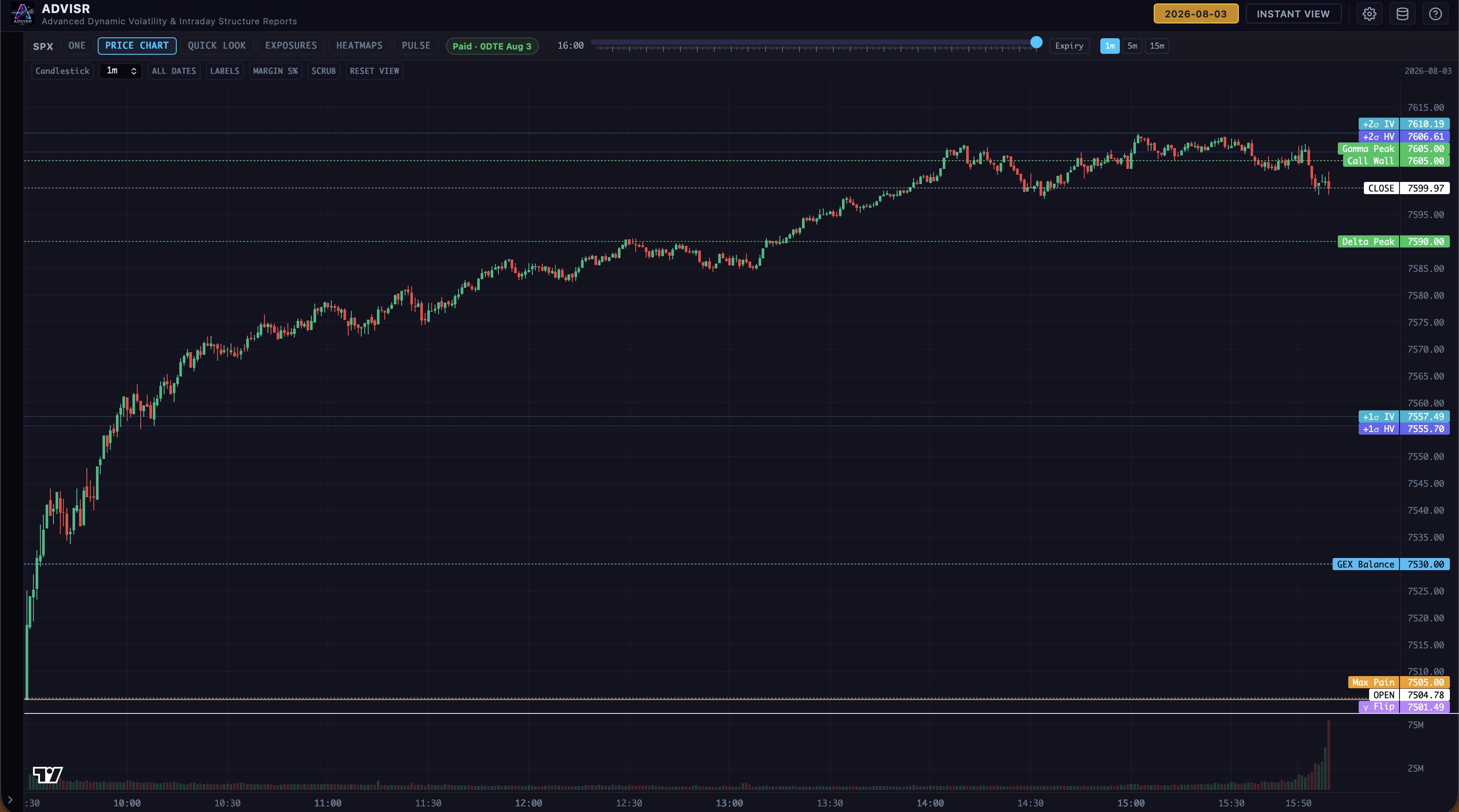
Task: Click the OPEN 7504.78 label
Action: pyautogui.click(x=1409, y=695)
